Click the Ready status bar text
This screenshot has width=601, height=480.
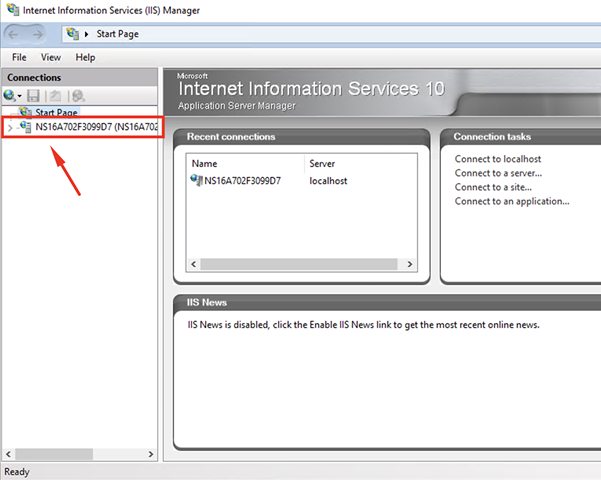point(17,472)
